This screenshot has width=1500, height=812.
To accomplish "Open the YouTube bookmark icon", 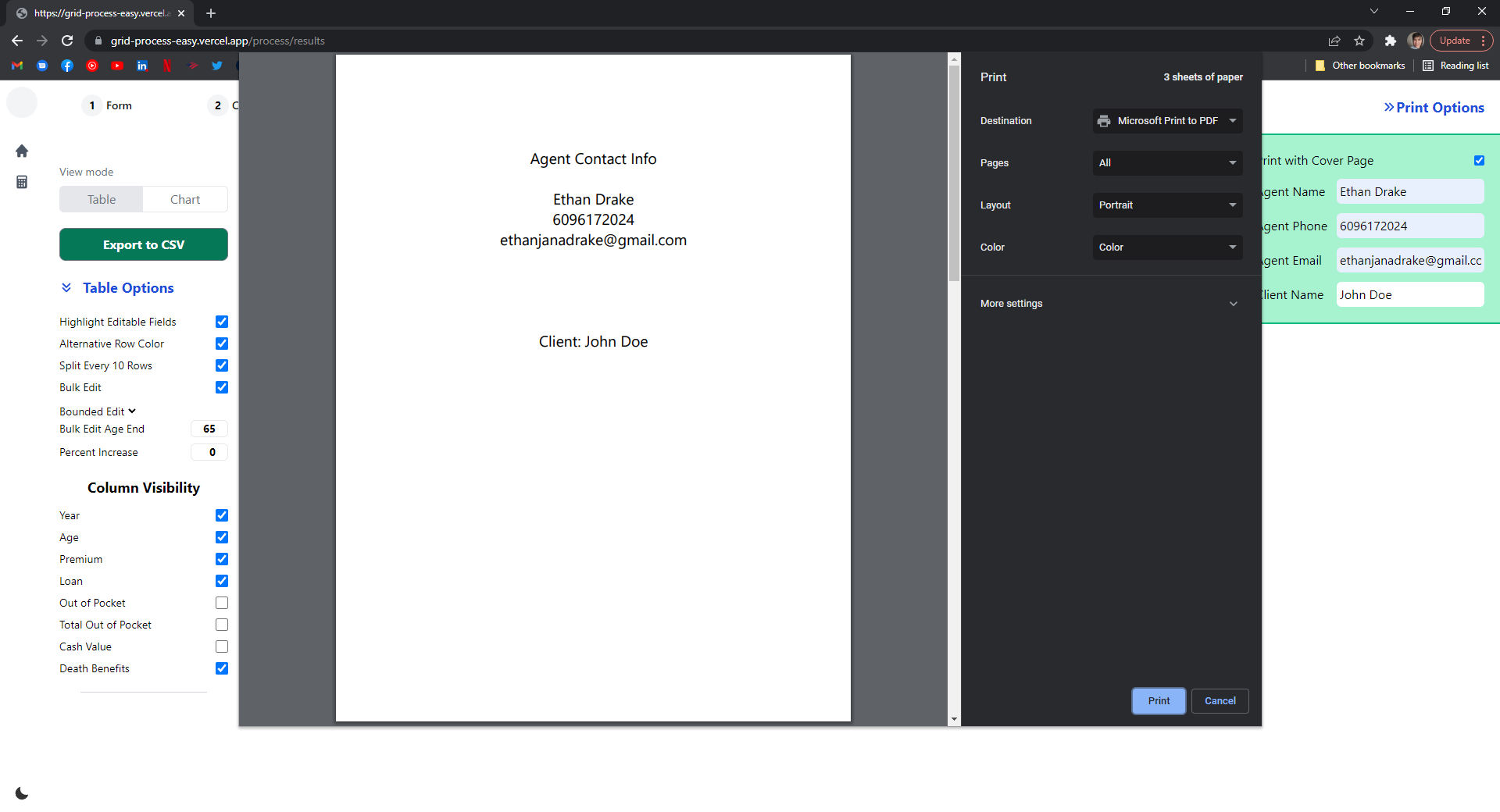I will pyautogui.click(x=117, y=66).
